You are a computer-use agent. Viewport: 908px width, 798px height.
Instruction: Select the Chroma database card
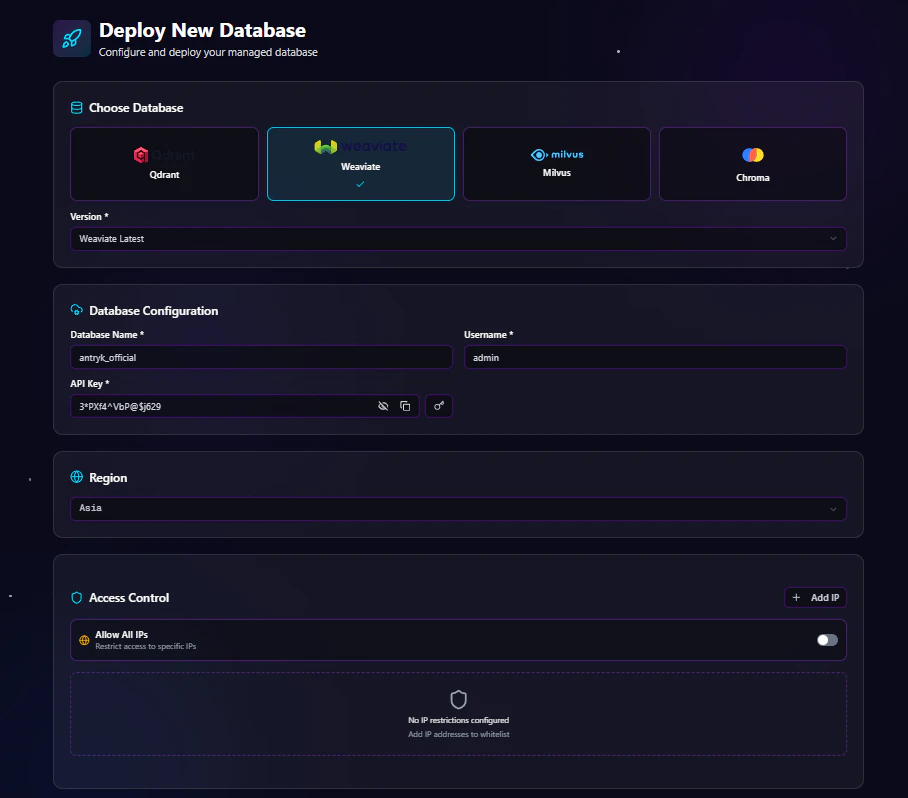click(753, 164)
